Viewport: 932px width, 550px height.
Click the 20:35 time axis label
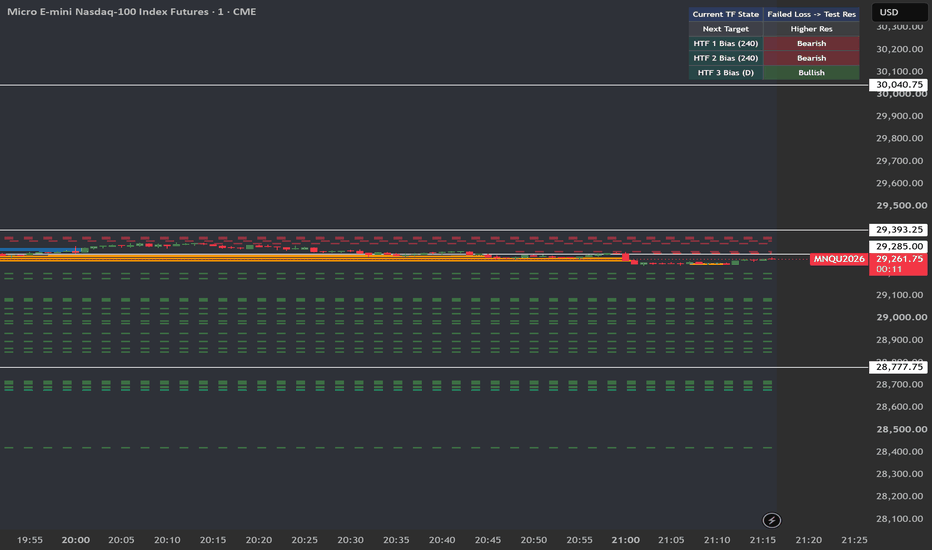[x=396, y=540]
